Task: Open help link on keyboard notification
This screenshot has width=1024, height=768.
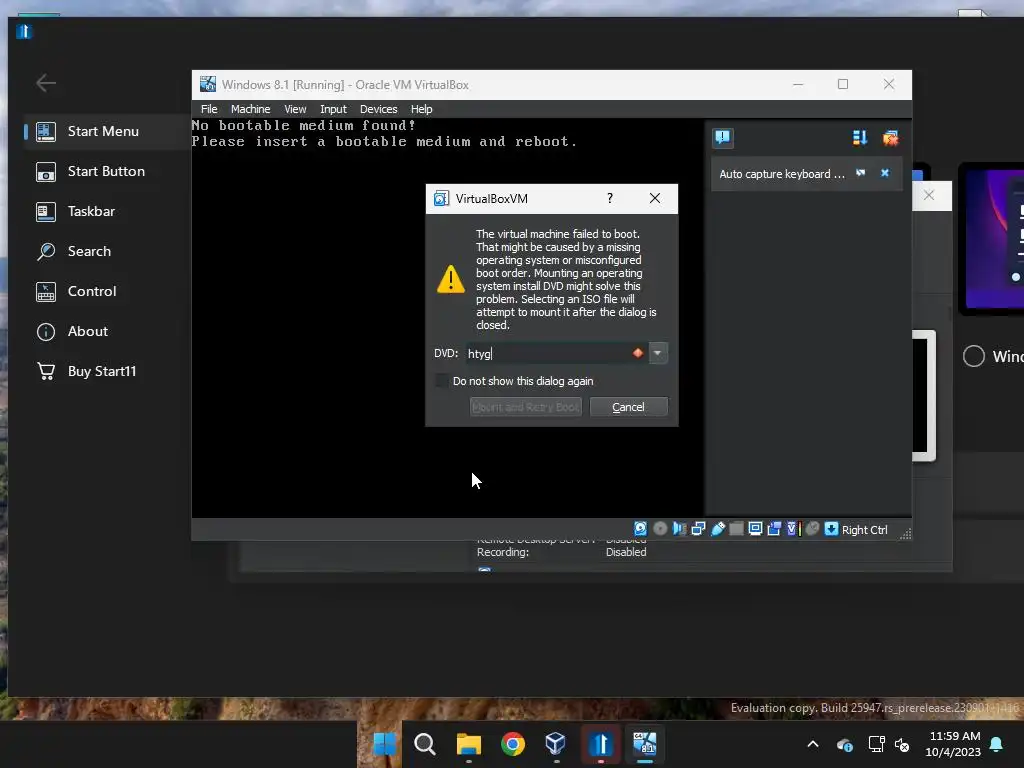Action: coord(861,173)
